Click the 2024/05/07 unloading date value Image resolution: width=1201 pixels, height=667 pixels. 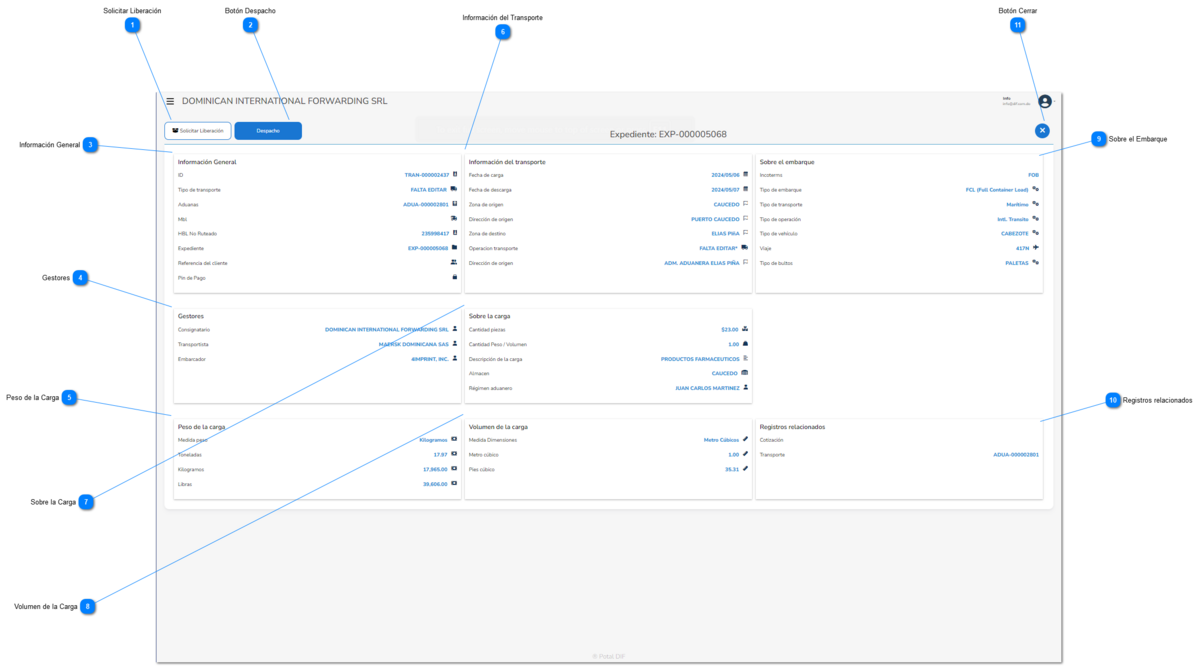pos(726,189)
